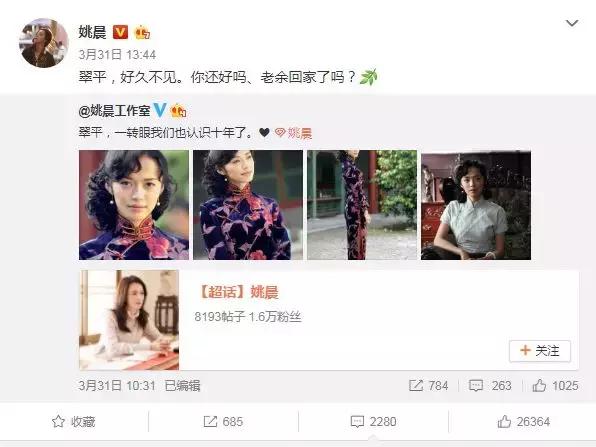596x447 pixels.
Task: Open first photo of woman in purple qipao
Action: point(134,205)
